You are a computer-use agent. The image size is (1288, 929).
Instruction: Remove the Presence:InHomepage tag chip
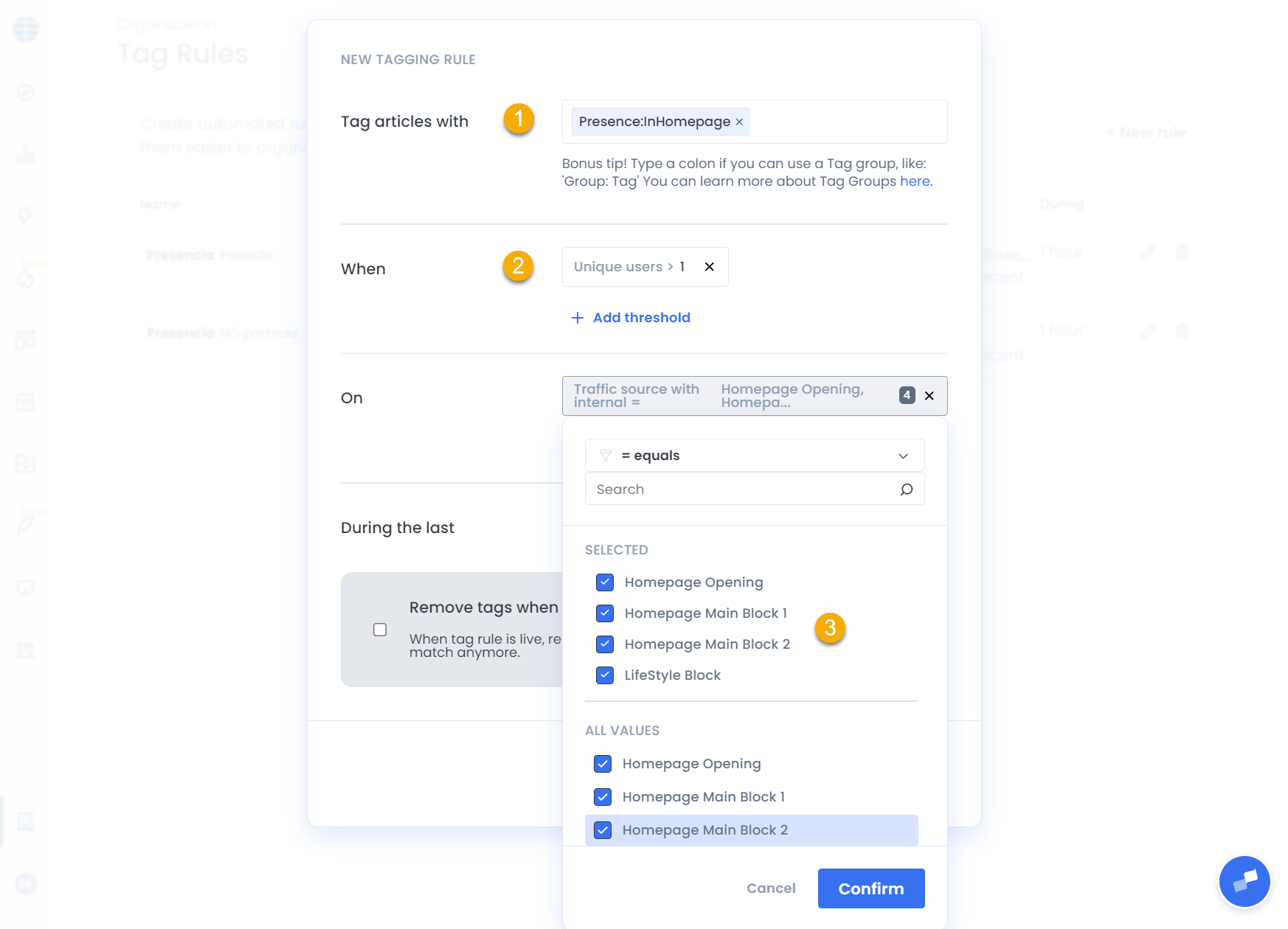pos(739,122)
